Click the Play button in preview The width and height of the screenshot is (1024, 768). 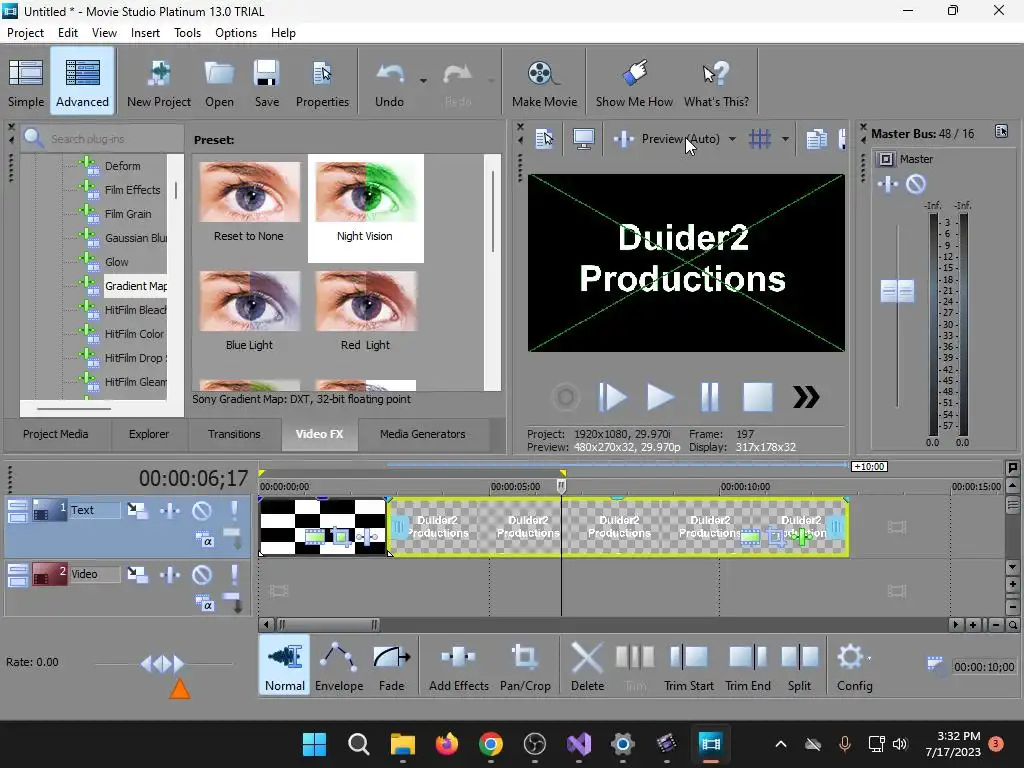(x=660, y=396)
